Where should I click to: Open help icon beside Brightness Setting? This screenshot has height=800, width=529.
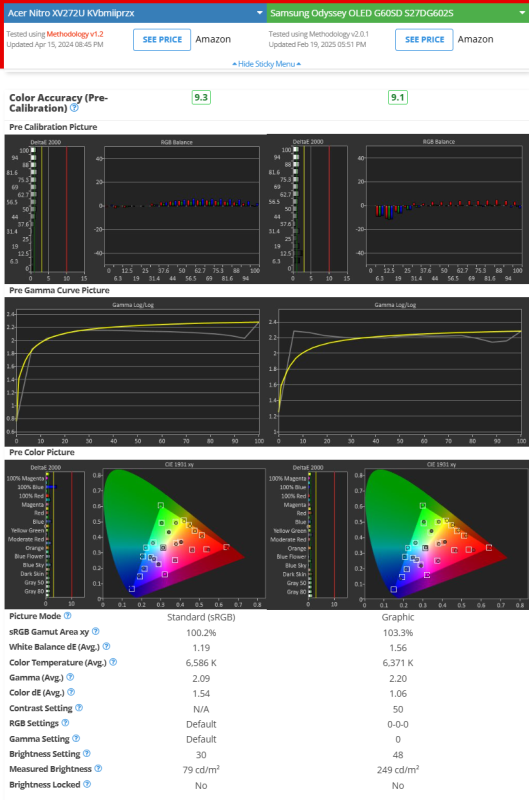[x=87, y=754]
